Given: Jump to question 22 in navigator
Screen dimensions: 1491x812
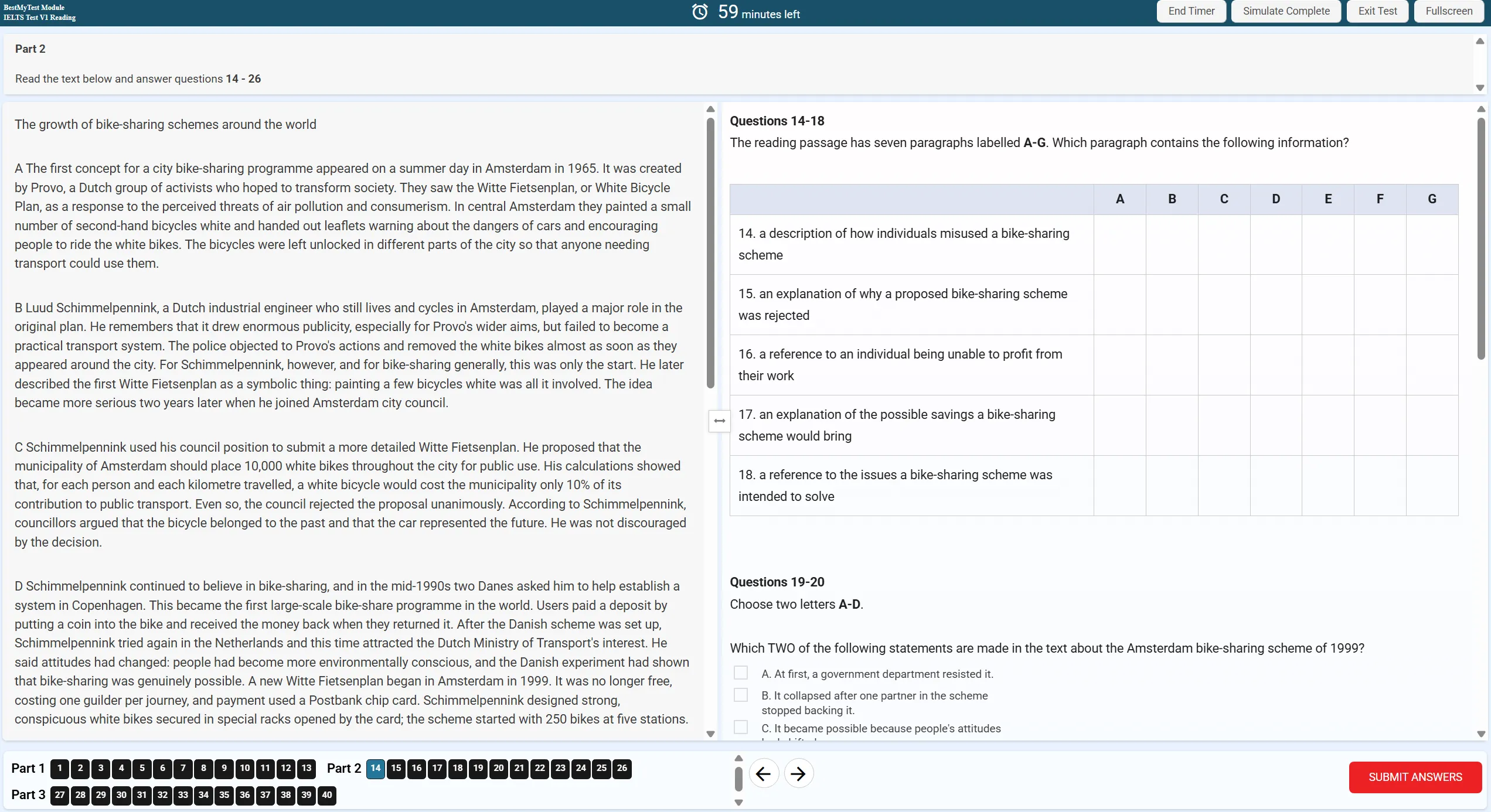Looking at the screenshot, I should [x=540, y=768].
